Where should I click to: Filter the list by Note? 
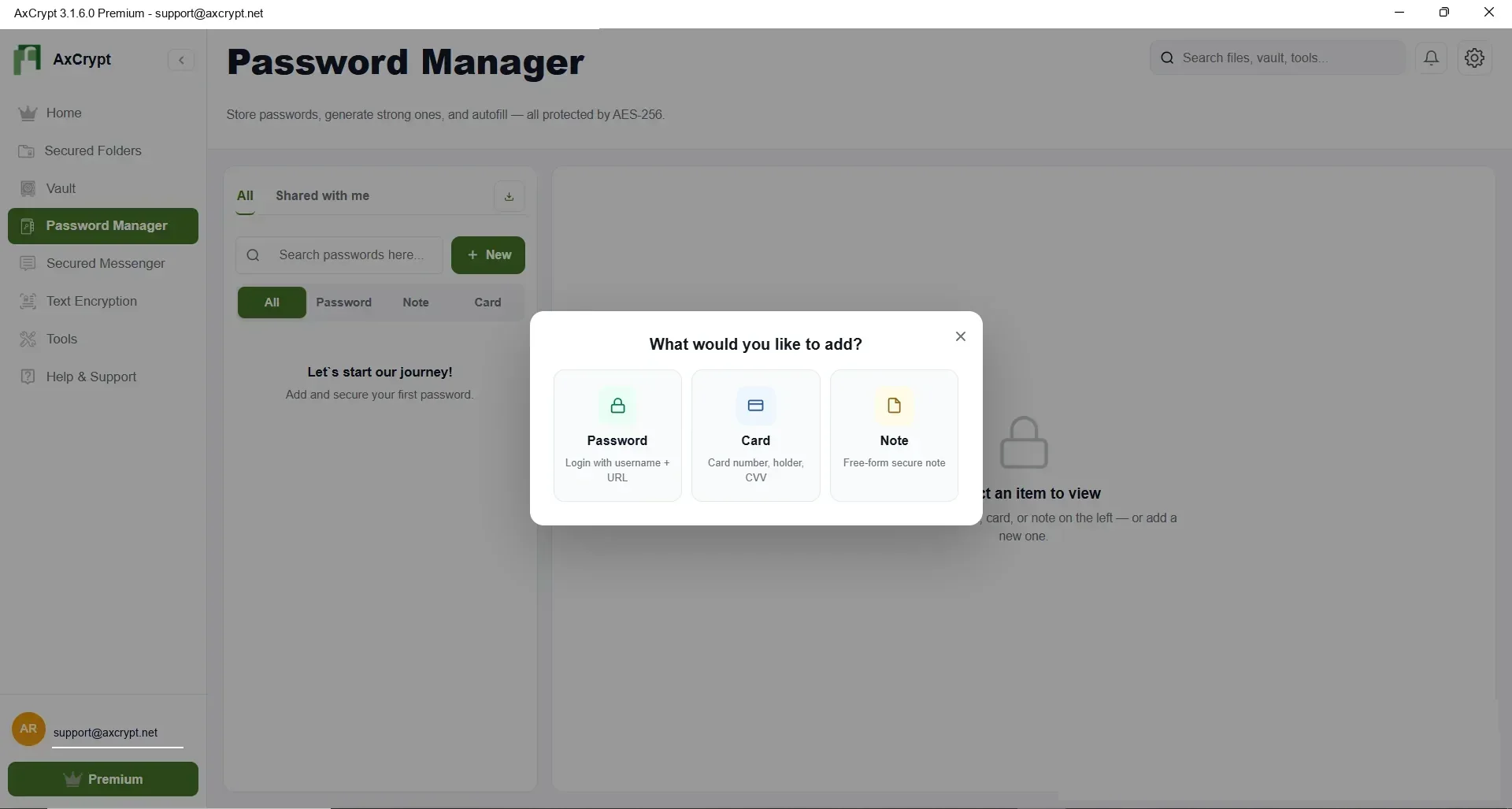(x=416, y=302)
